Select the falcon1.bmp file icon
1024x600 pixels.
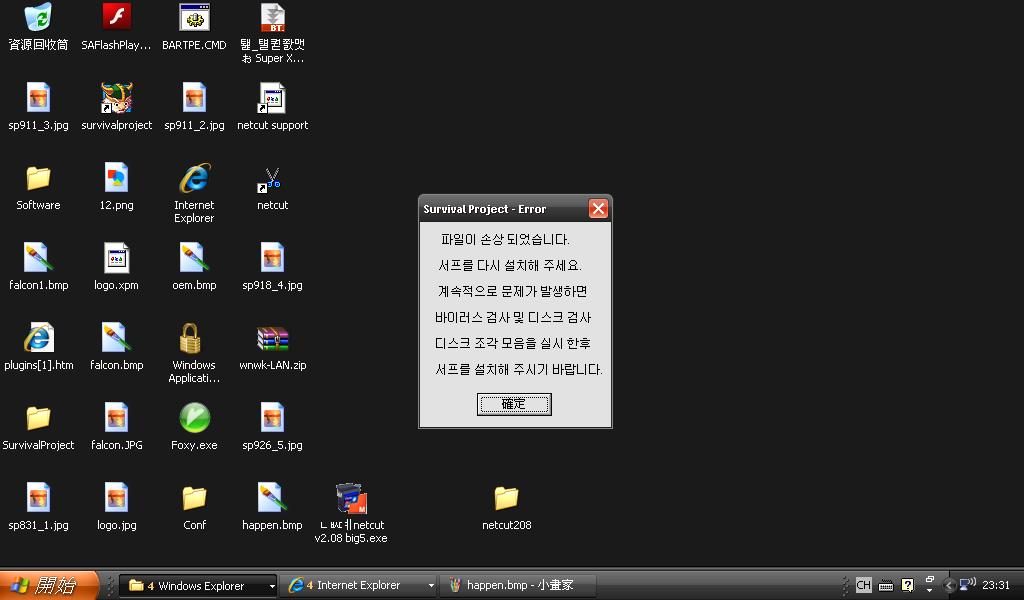click(38, 257)
